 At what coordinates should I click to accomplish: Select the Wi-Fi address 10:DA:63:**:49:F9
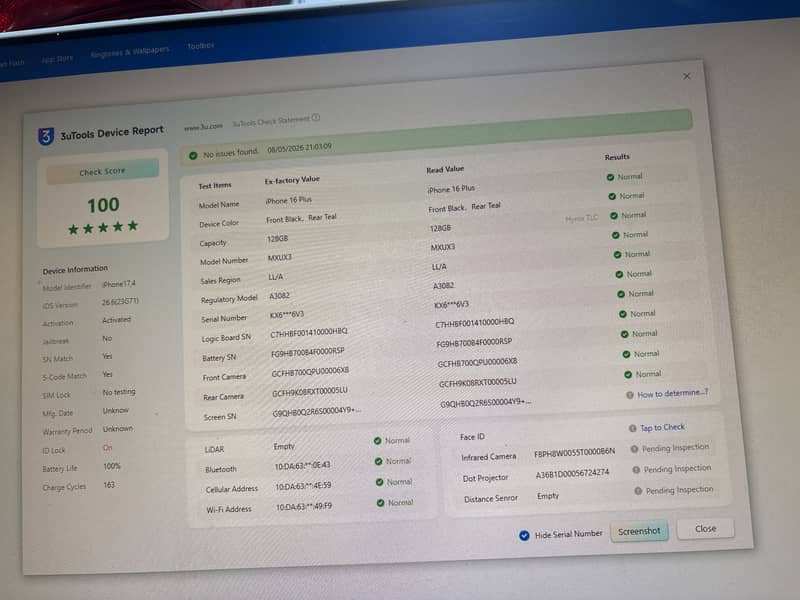pyautogui.click(x=304, y=507)
